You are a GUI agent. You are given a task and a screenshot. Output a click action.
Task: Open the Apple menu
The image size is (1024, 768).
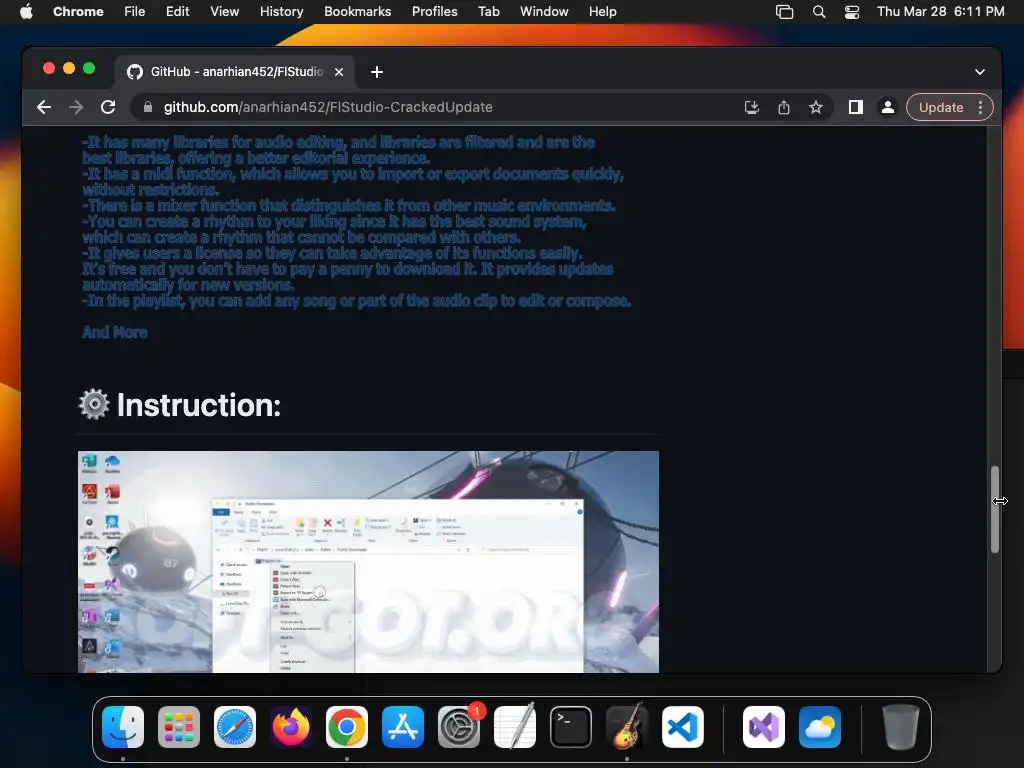[26, 12]
